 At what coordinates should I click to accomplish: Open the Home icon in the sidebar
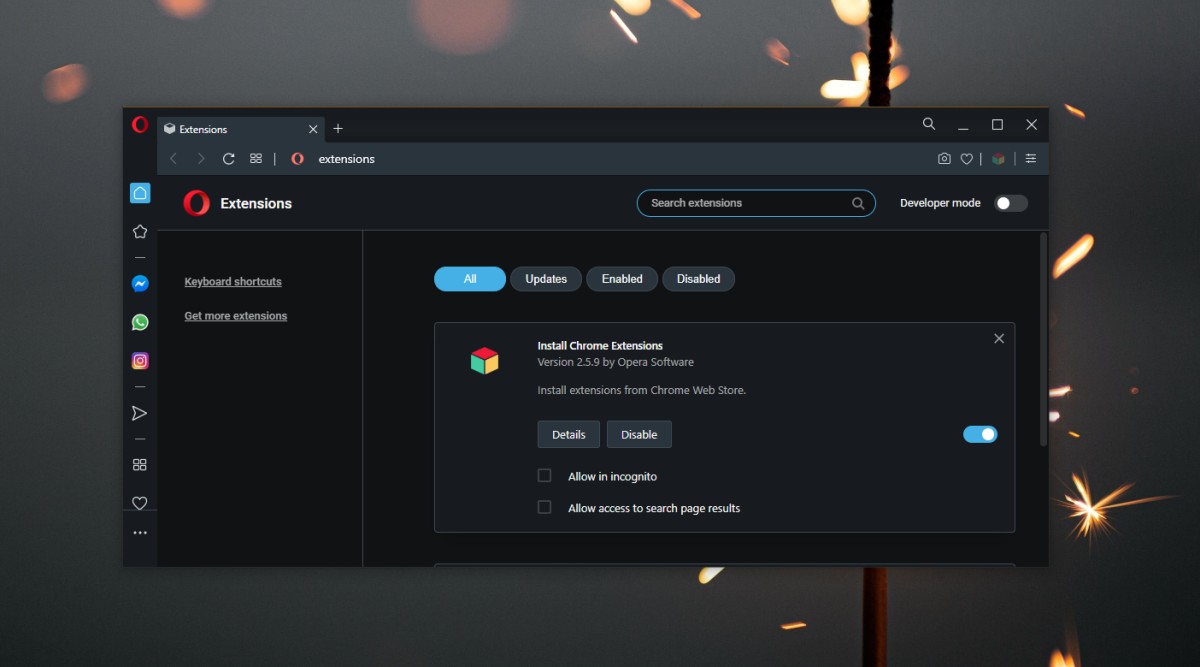(140, 193)
